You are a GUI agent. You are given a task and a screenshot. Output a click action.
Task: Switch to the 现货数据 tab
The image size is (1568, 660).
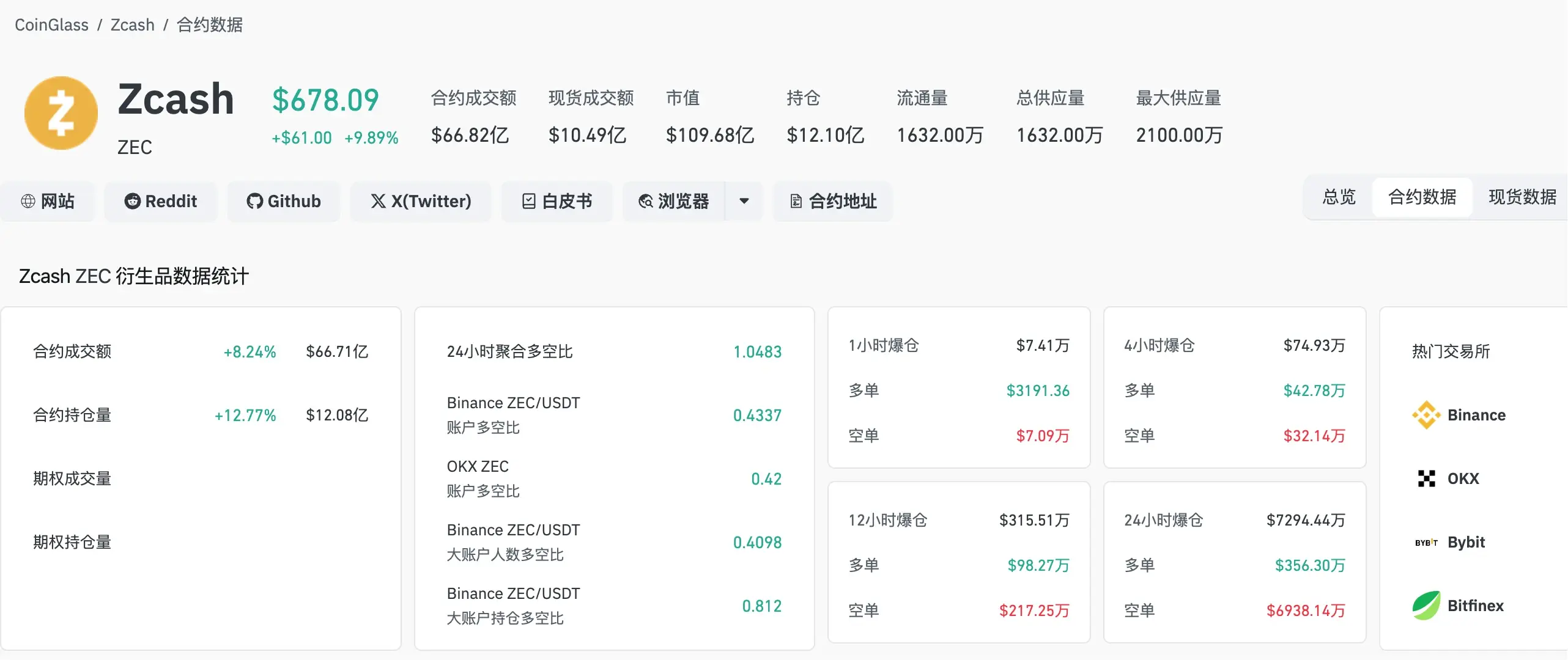(x=1522, y=197)
